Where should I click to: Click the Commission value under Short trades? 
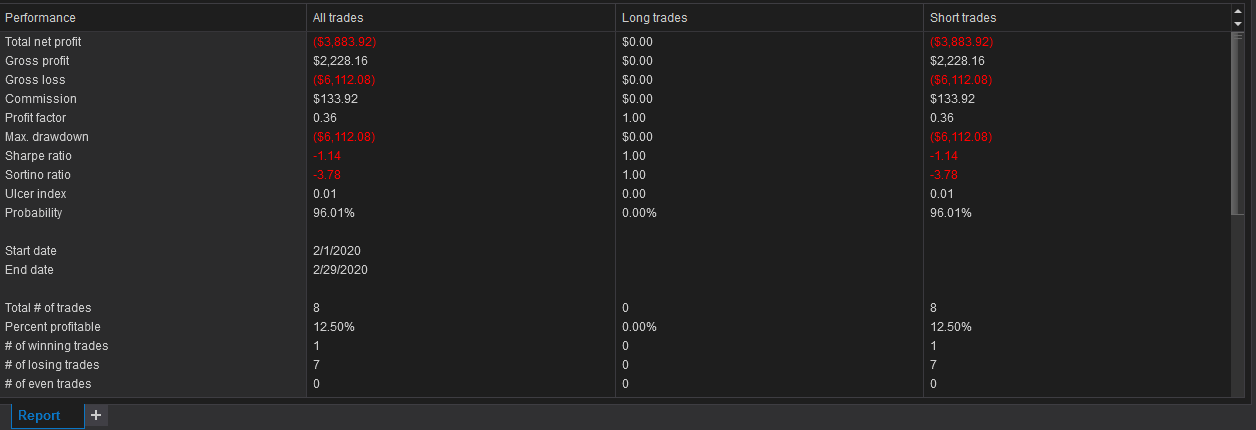pos(952,99)
